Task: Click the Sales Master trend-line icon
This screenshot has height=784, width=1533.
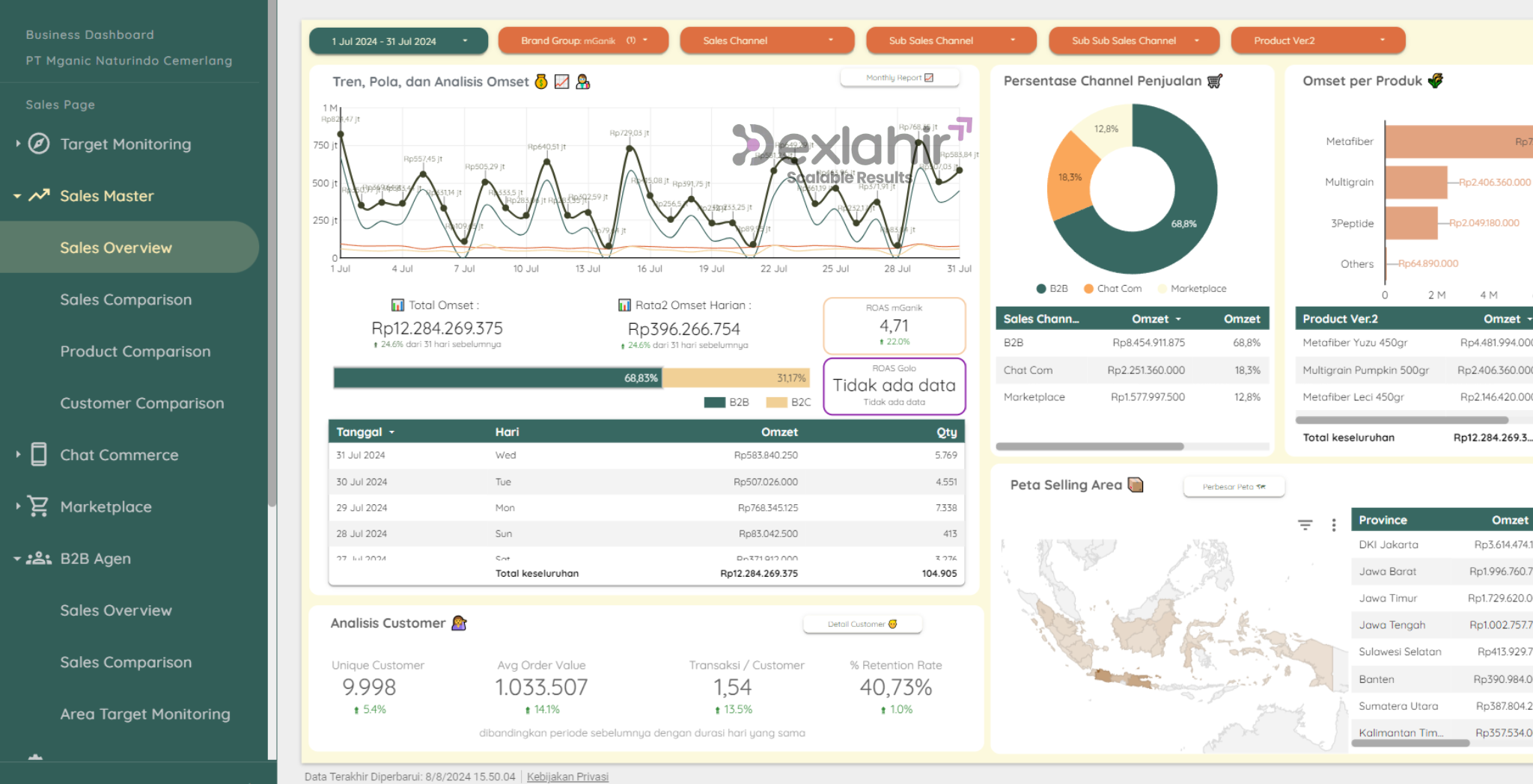Action: 39,196
